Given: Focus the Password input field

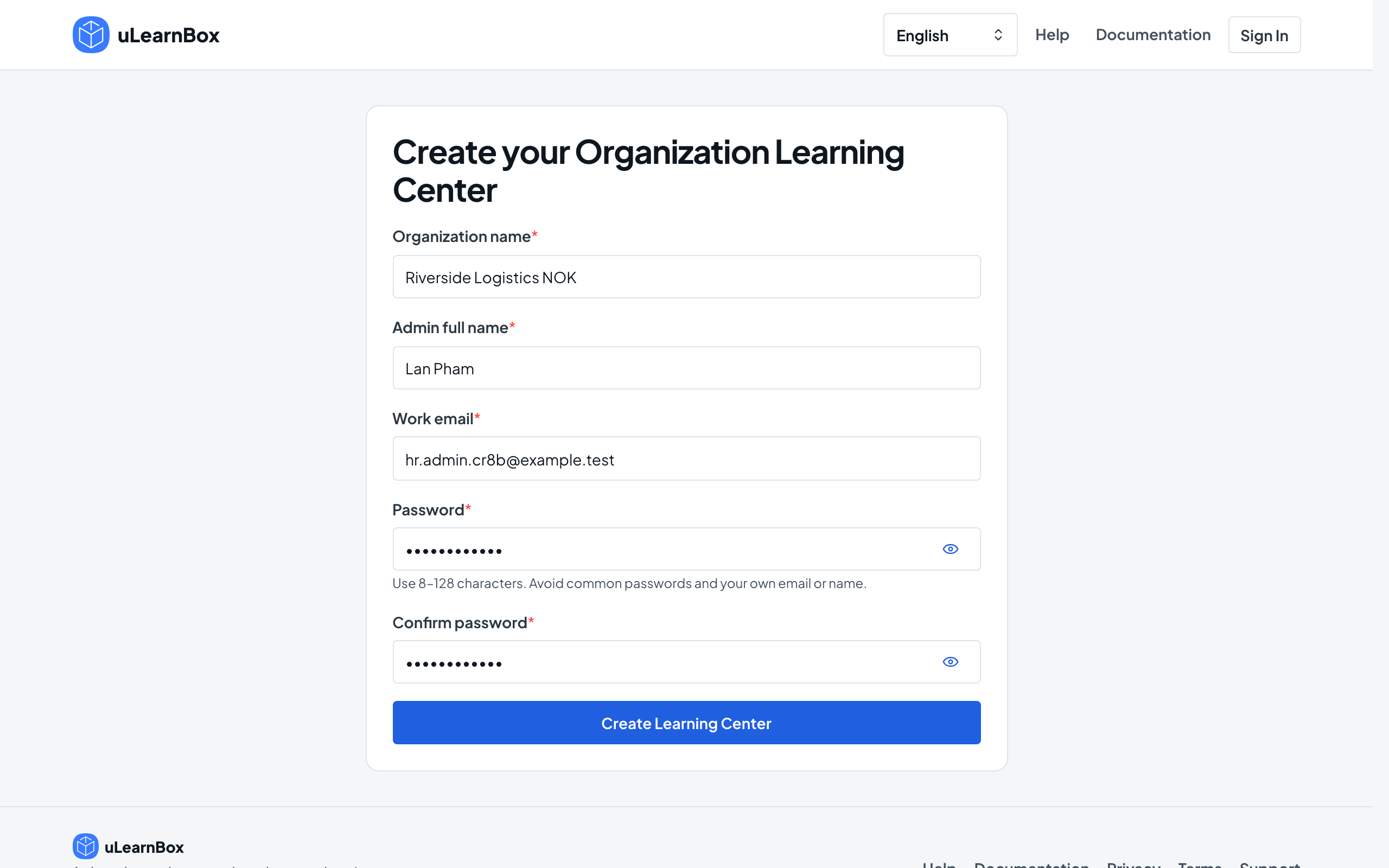Looking at the screenshot, I should coord(686,550).
